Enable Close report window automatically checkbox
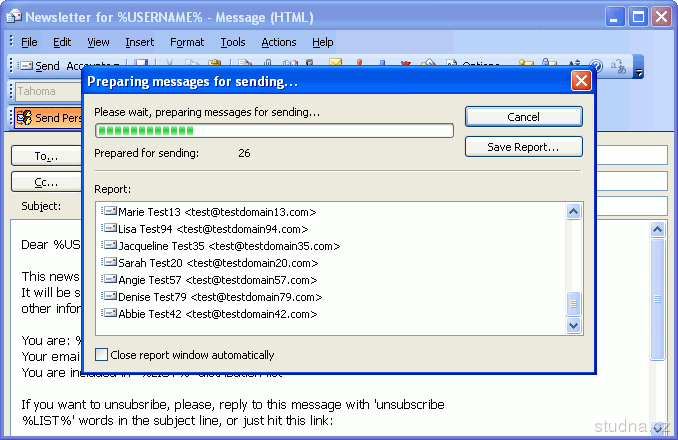678x440 pixels. [x=101, y=355]
